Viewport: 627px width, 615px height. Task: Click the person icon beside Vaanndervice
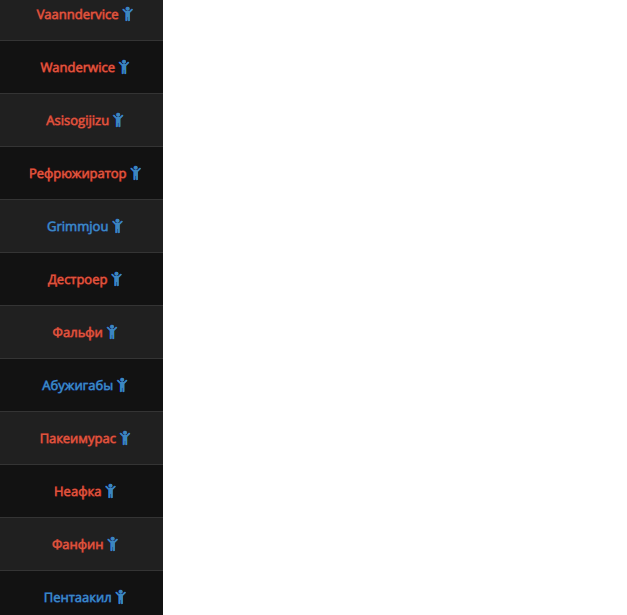coord(128,14)
